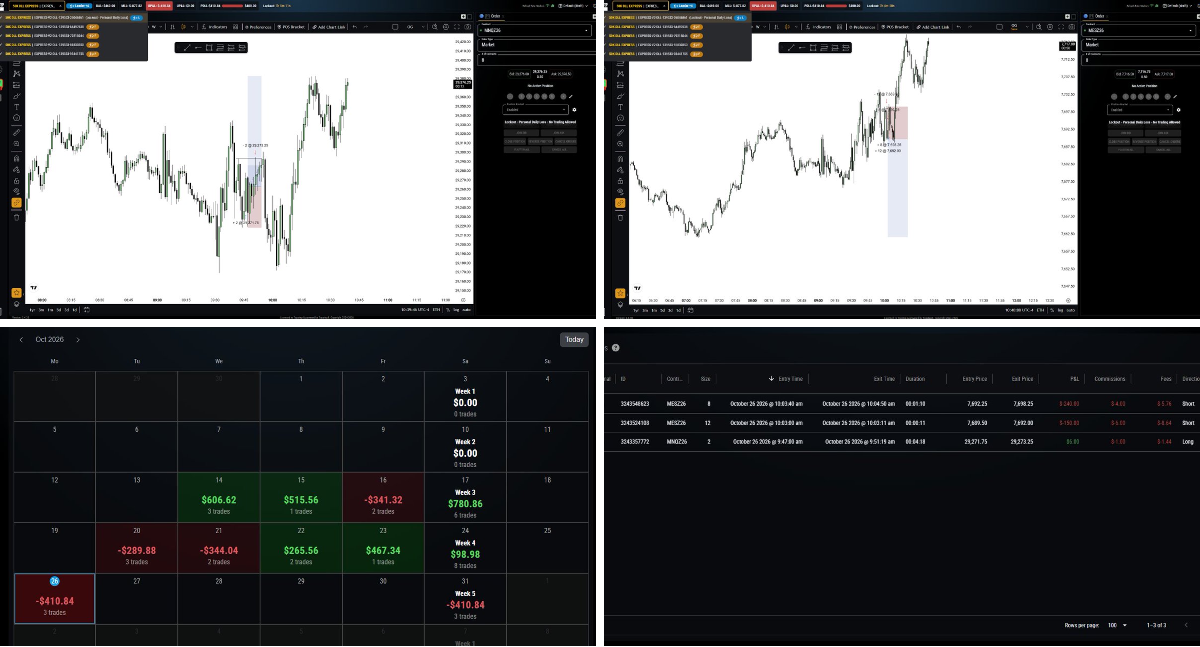Screen dimensions: 1200x647
Task: Open the account selector dropdown above MNQZ26 chart
Action: [38, 6]
